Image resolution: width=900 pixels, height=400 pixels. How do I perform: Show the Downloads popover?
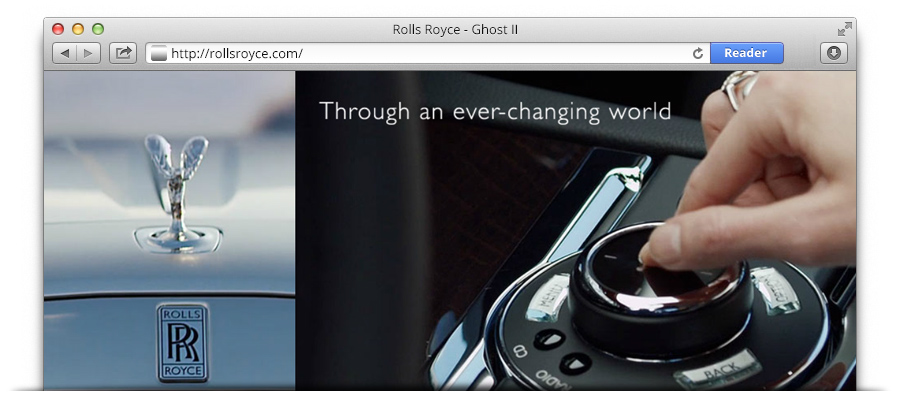point(833,53)
